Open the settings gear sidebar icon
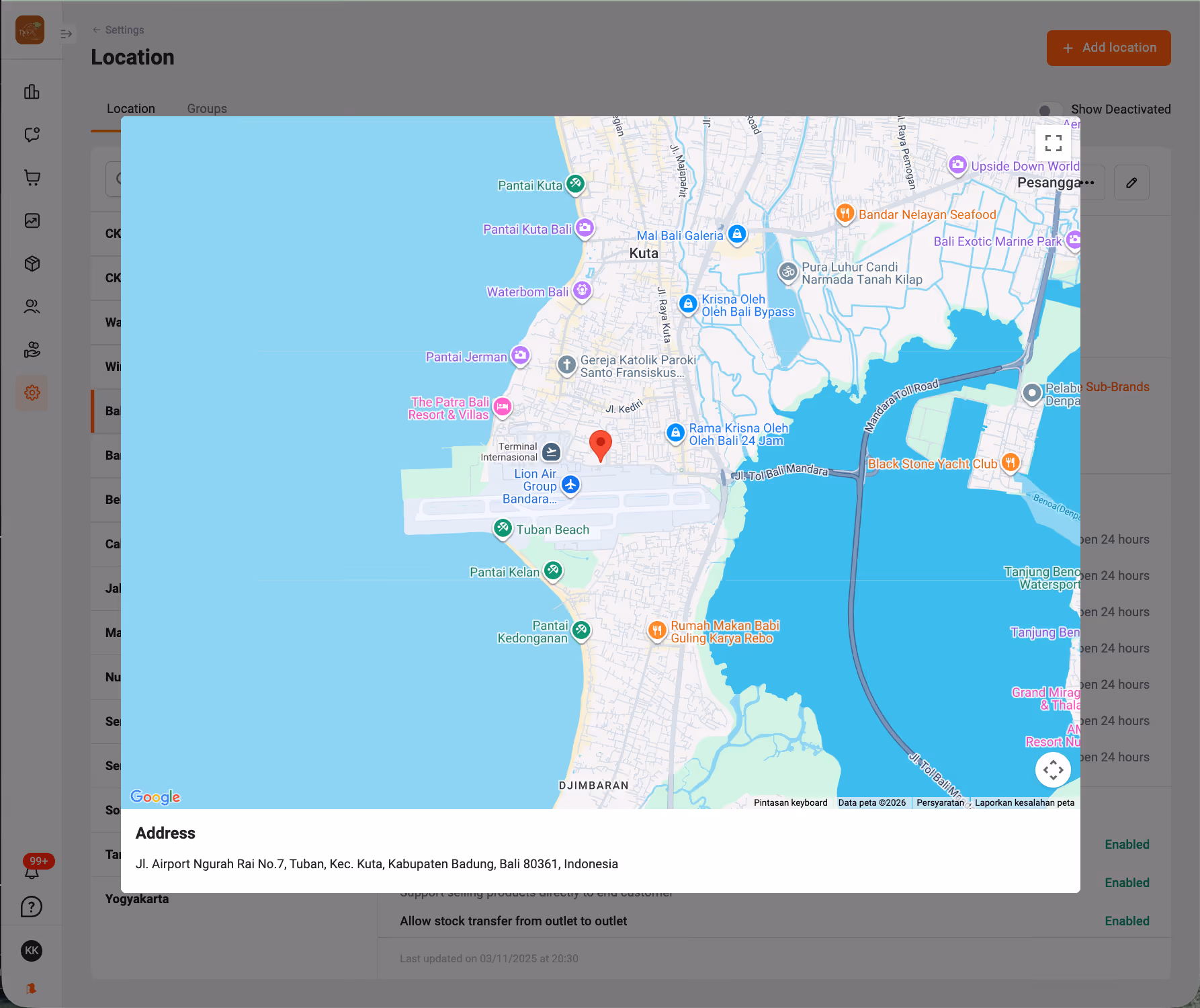The image size is (1200, 1008). coord(32,392)
